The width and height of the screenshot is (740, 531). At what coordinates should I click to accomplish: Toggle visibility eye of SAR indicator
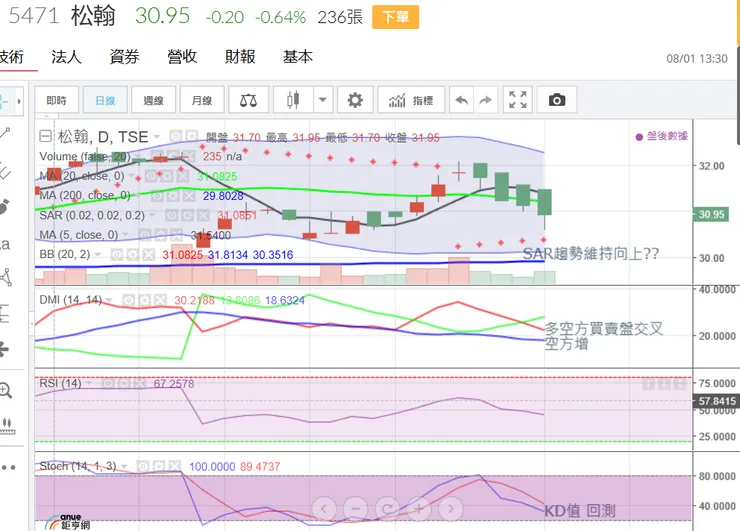coord(171,216)
